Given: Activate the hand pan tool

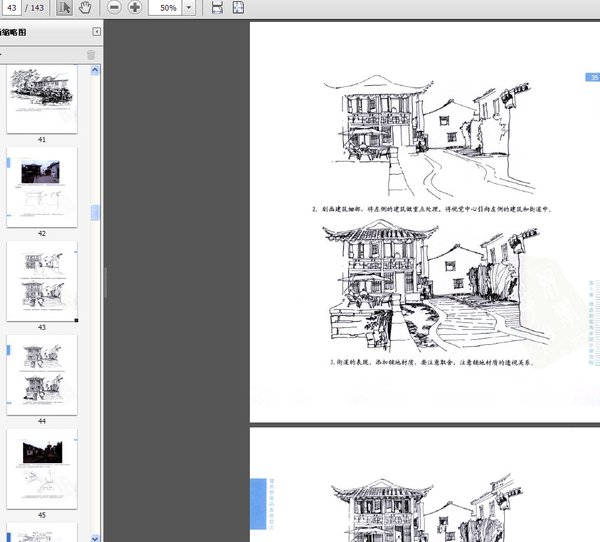Looking at the screenshot, I should point(85,8).
